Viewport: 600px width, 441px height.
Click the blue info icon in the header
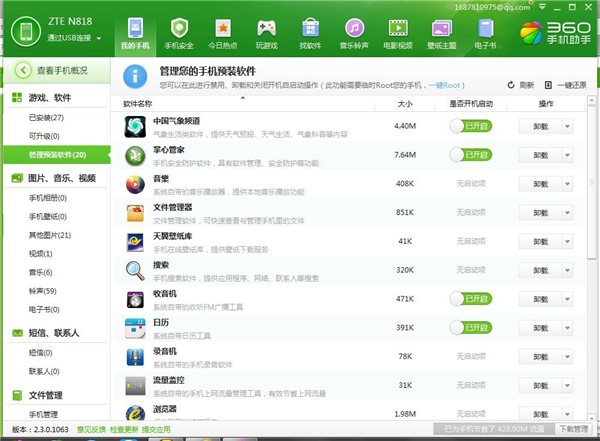coord(135,76)
